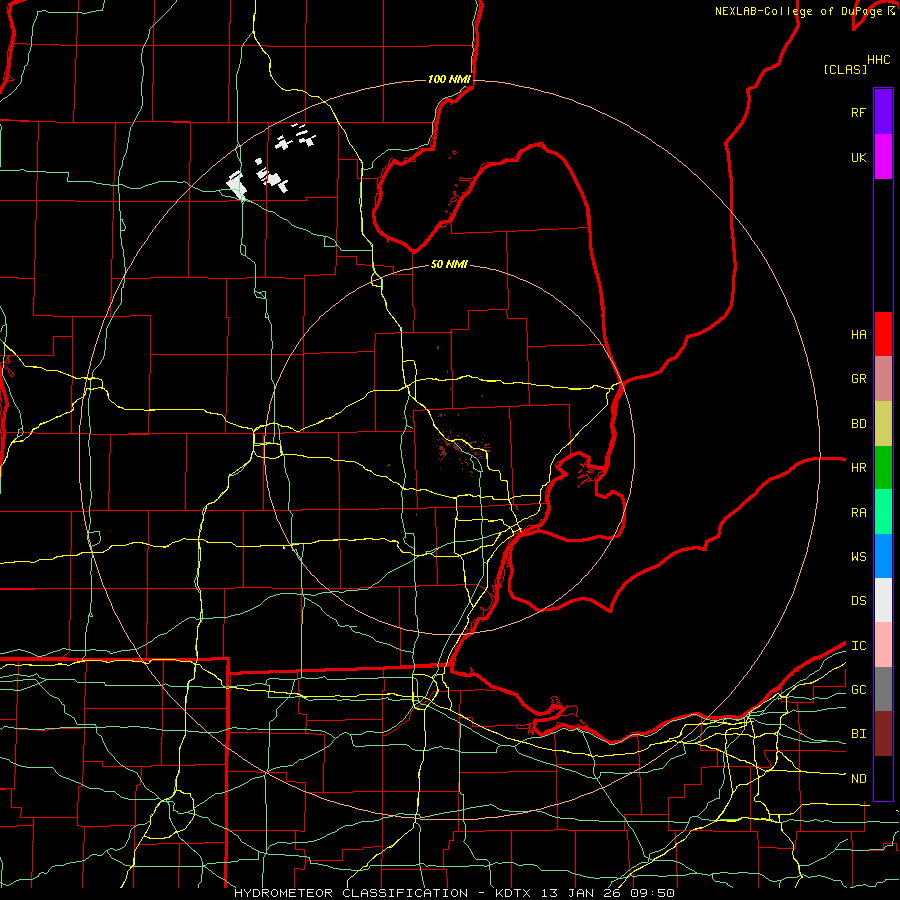The height and width of the screenshot is (900, 900).
Task: Click the 50 NMI range ring label
Action: tap(449, 264)
